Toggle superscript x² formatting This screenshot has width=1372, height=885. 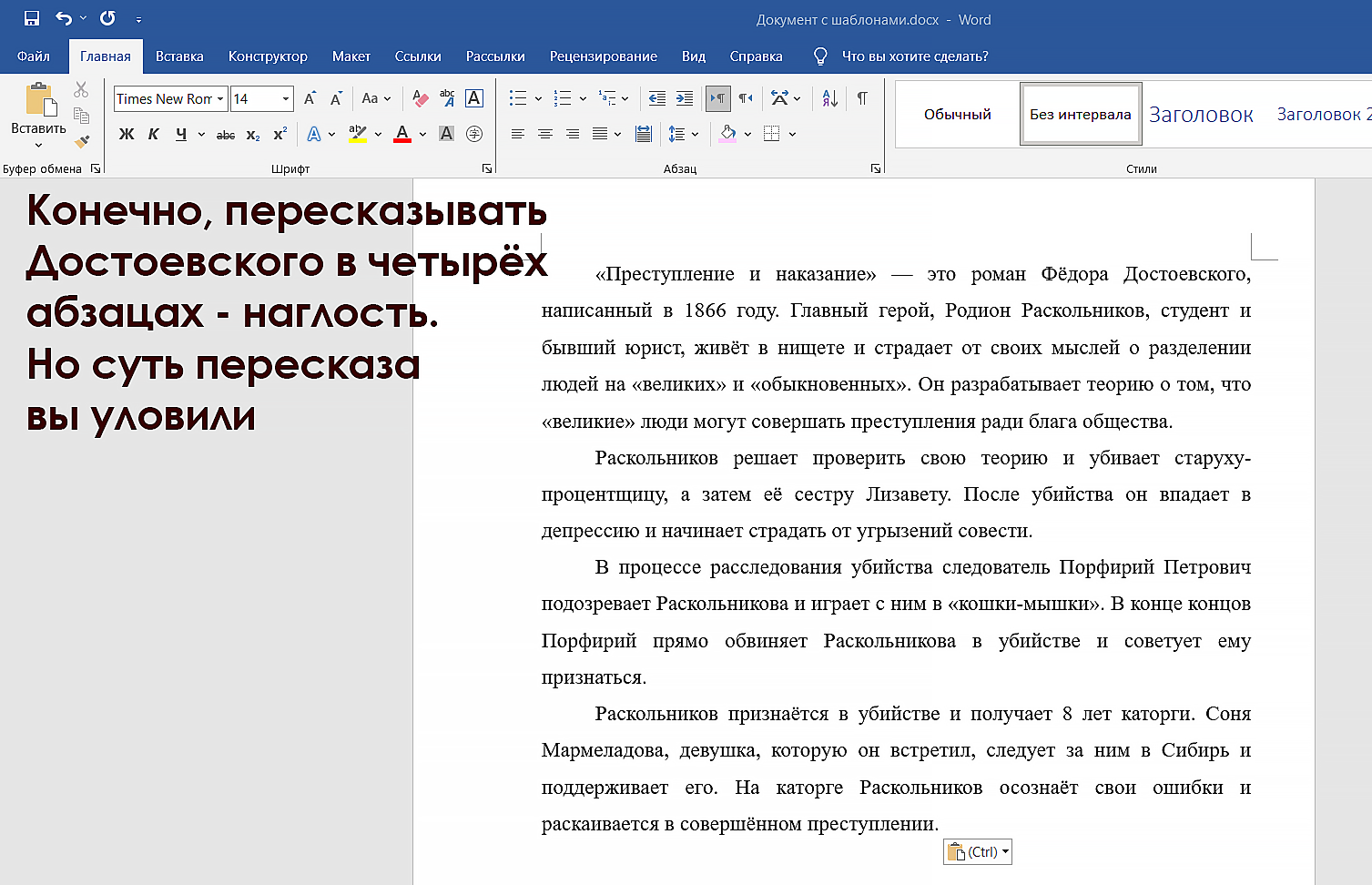click(279, 134)
